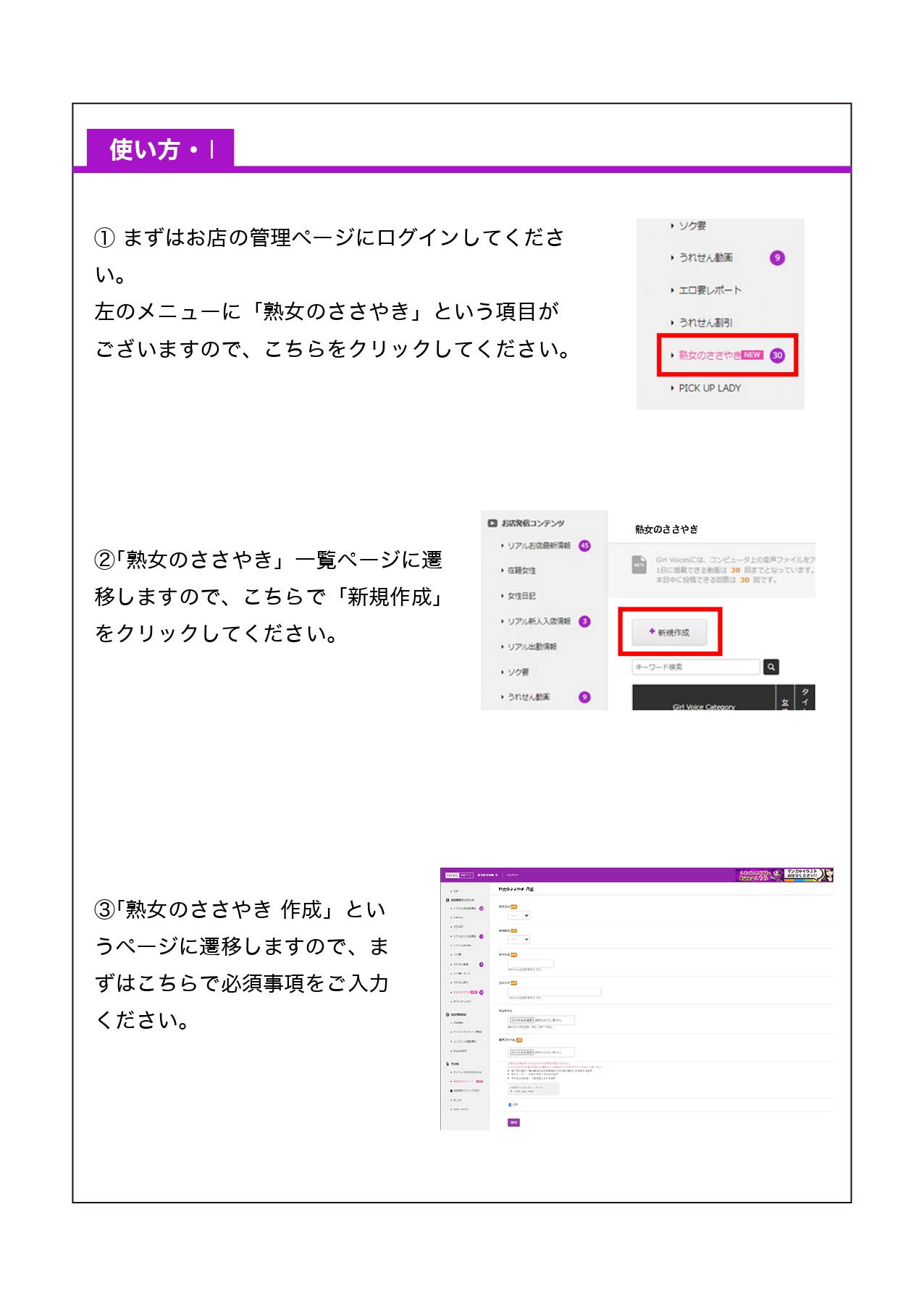
Task: Click the NEW label next to 熟女のささやき
Action: point(752,355)
